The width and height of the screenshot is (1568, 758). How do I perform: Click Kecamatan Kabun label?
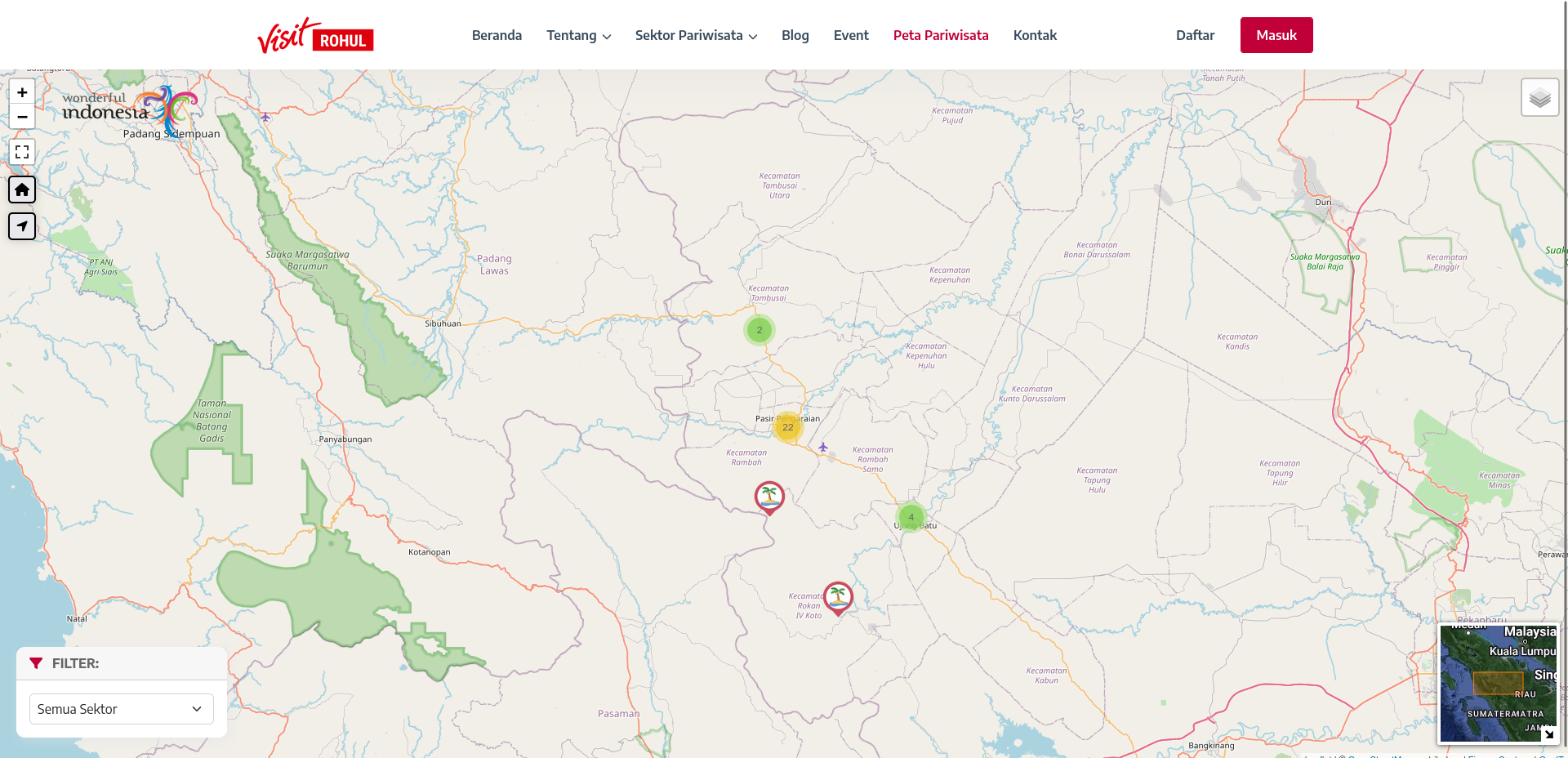coord(1046,676)
